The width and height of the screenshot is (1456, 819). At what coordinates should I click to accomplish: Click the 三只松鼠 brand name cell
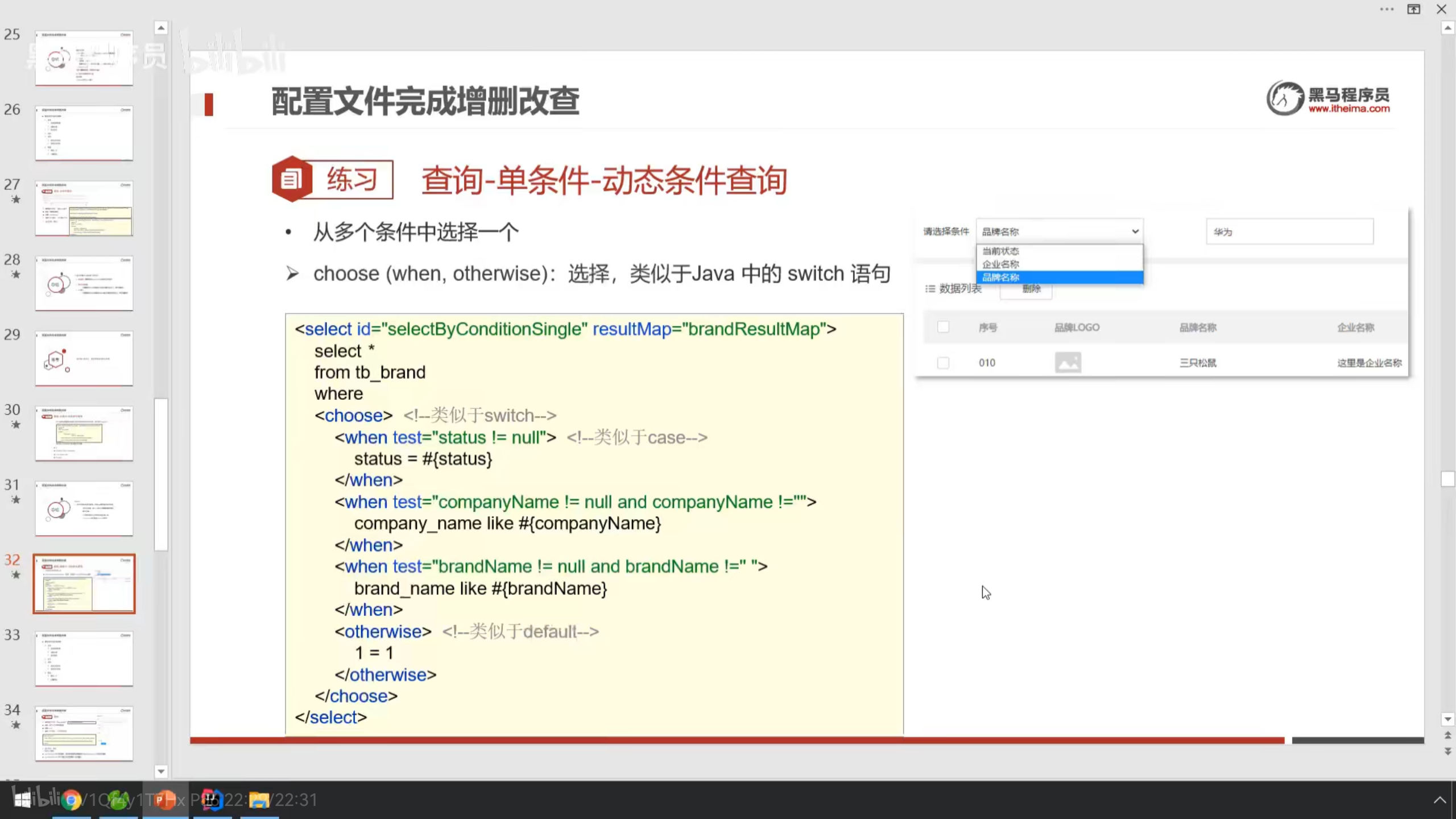1198,362
